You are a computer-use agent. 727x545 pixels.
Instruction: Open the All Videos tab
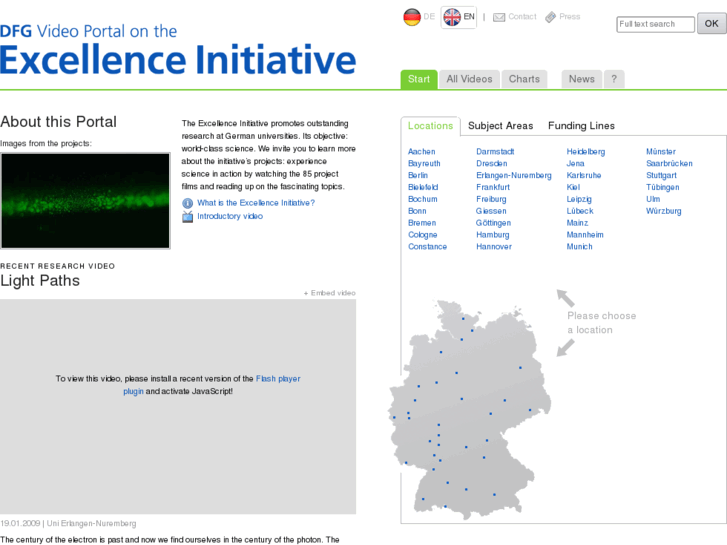(x=469, y=79)
